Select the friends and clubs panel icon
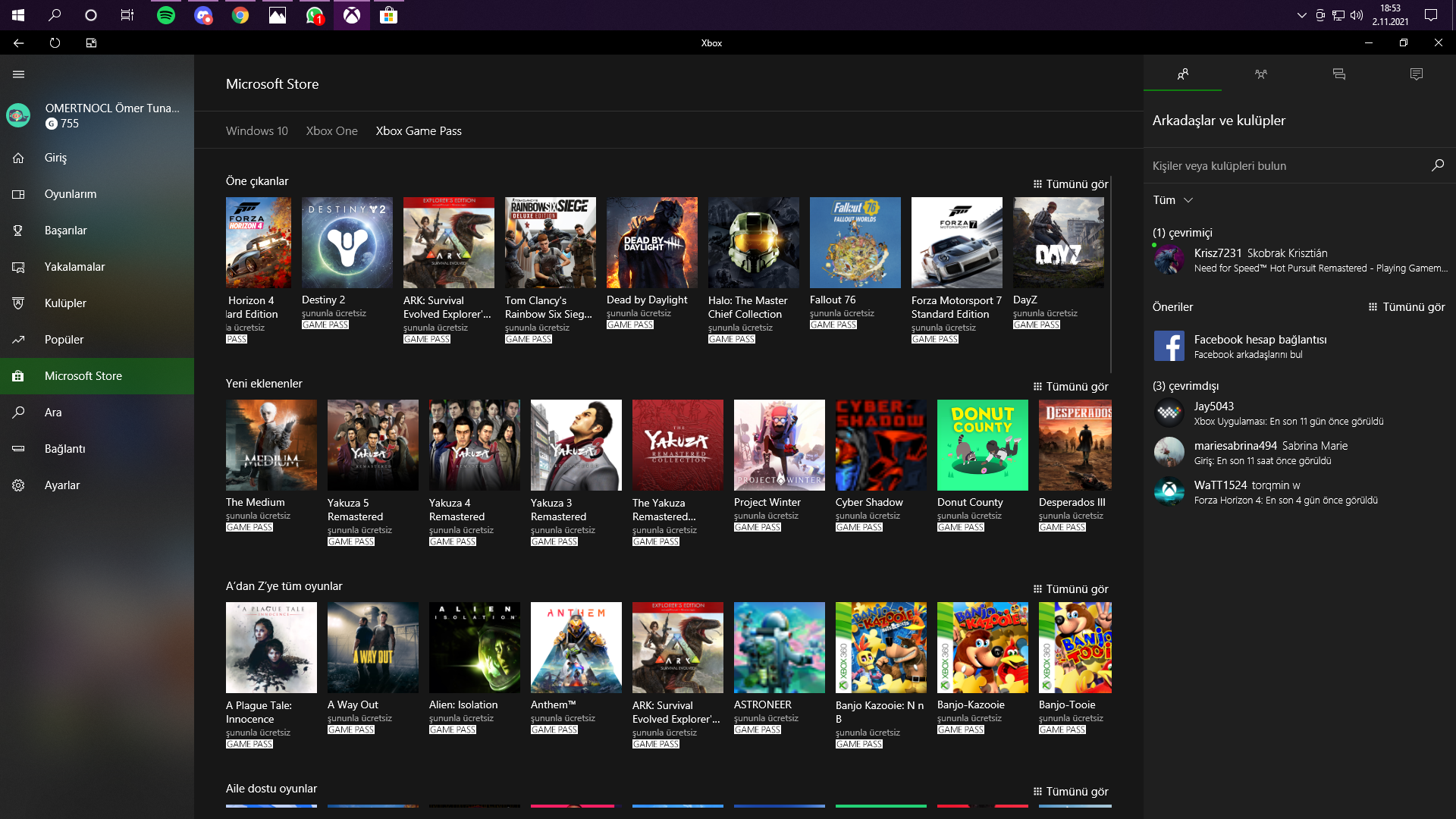 coord(1182,74)
